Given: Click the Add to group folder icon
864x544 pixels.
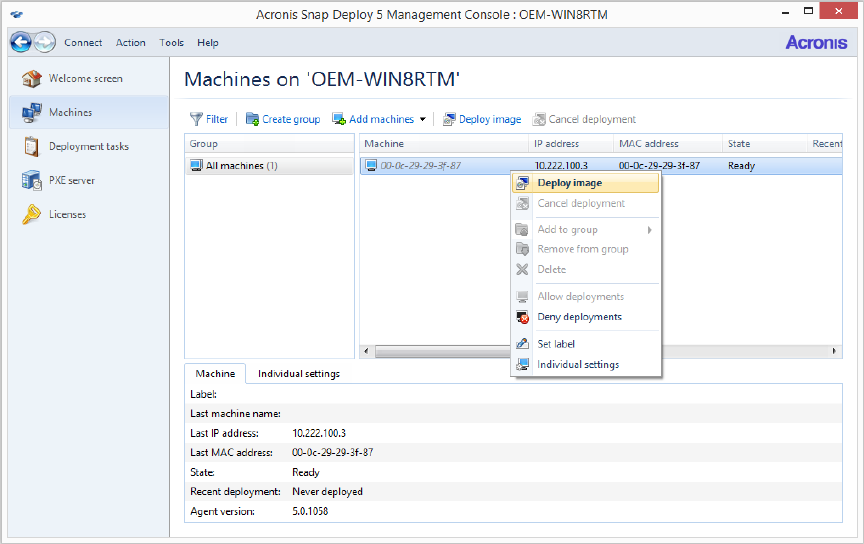Looking at the screenshot, I should click(522, 229).
